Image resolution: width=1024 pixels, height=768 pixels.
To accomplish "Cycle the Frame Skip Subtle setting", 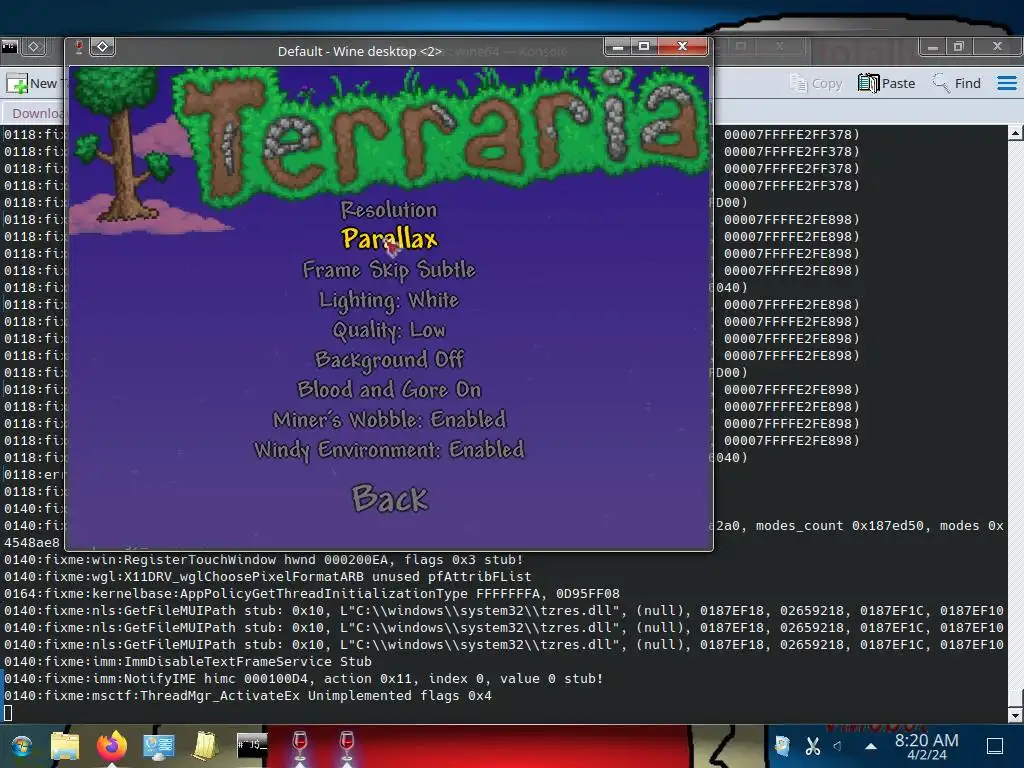I will click(389, 270).
